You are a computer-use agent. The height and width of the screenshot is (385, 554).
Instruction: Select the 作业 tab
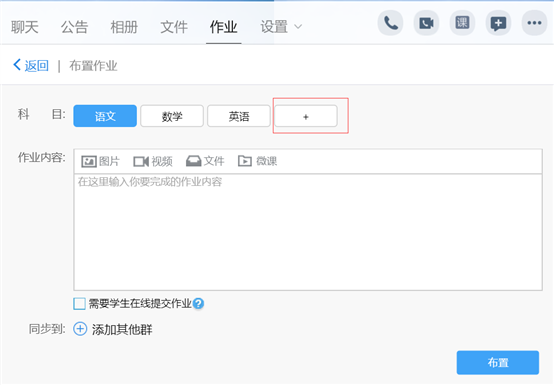(224, 27)
